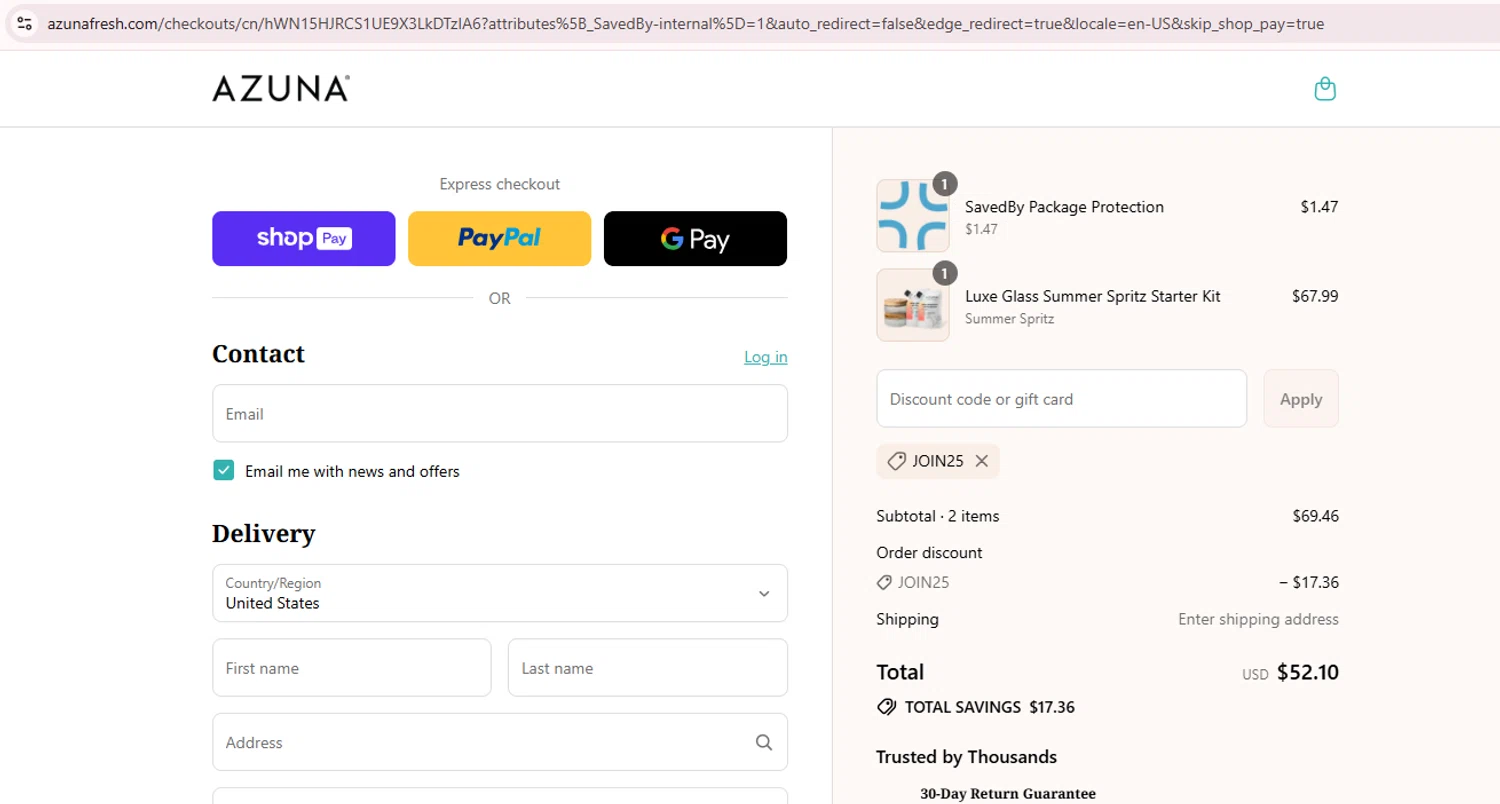Image resolution: width=1500 pixels, height=804 pixels.
Task: Focus the Last name field
Action: pos(648,668)
